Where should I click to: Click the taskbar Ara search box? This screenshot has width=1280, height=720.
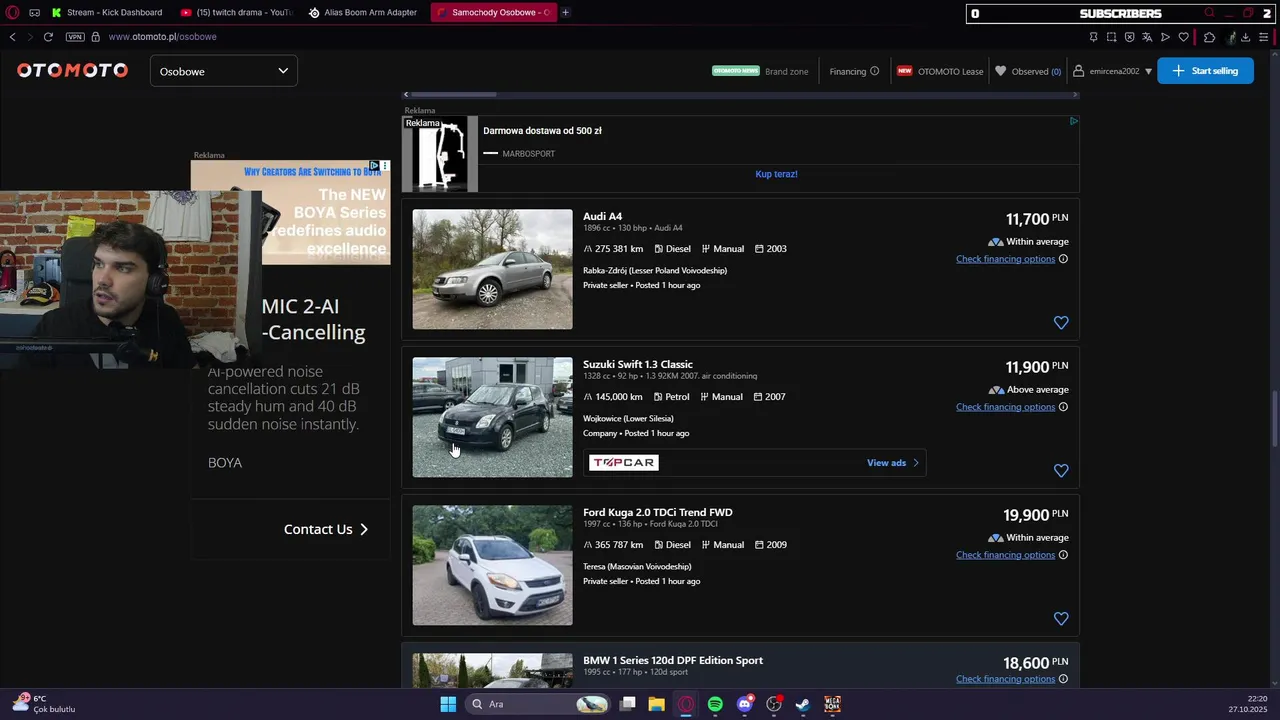tap(539, 704)
